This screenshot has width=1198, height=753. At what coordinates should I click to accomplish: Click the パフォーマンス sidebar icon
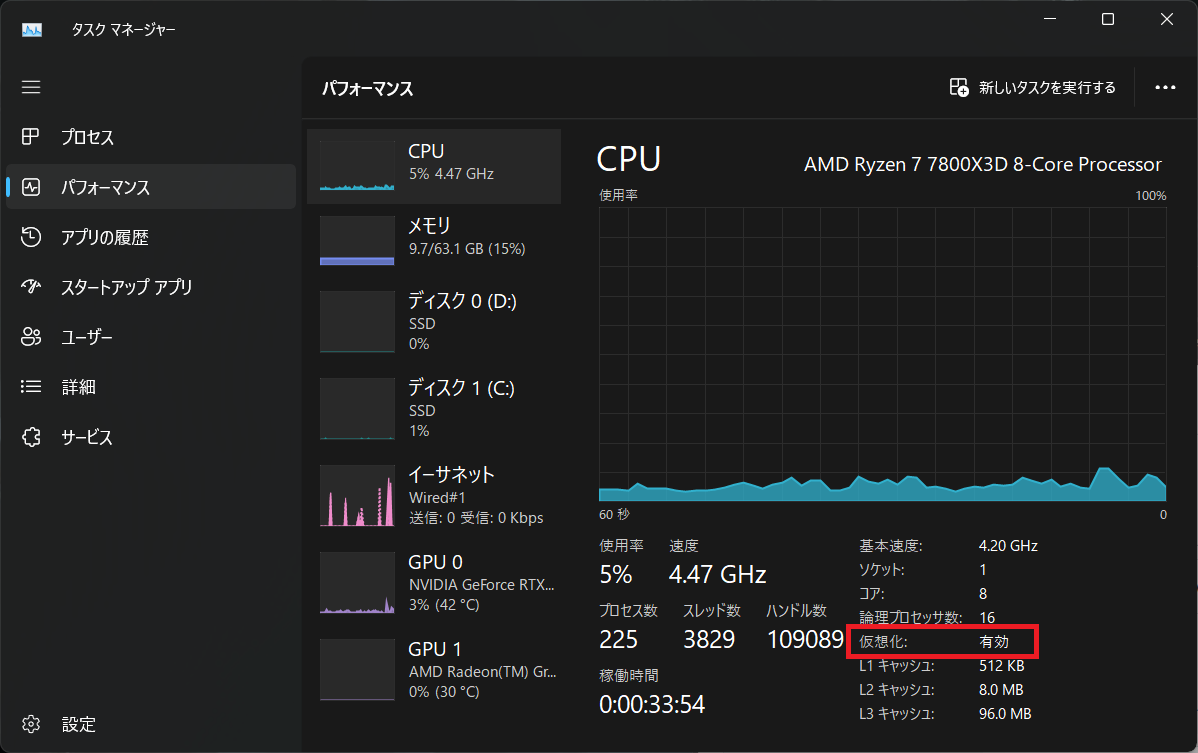31,187
